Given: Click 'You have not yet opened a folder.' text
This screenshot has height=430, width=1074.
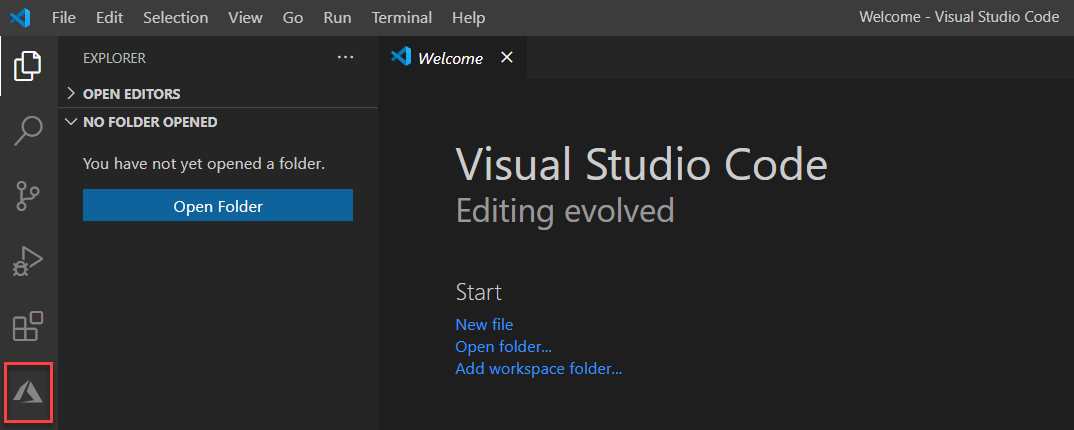Looking at the screenshot, I should click(203, 164).
